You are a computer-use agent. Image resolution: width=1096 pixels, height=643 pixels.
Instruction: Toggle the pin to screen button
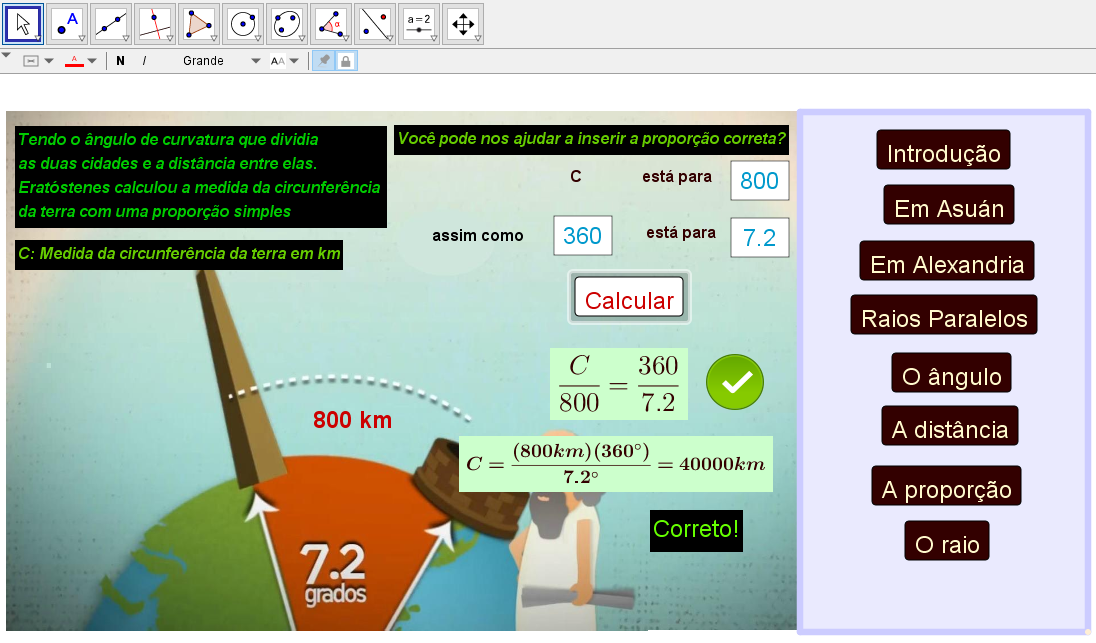coord(324,61)
